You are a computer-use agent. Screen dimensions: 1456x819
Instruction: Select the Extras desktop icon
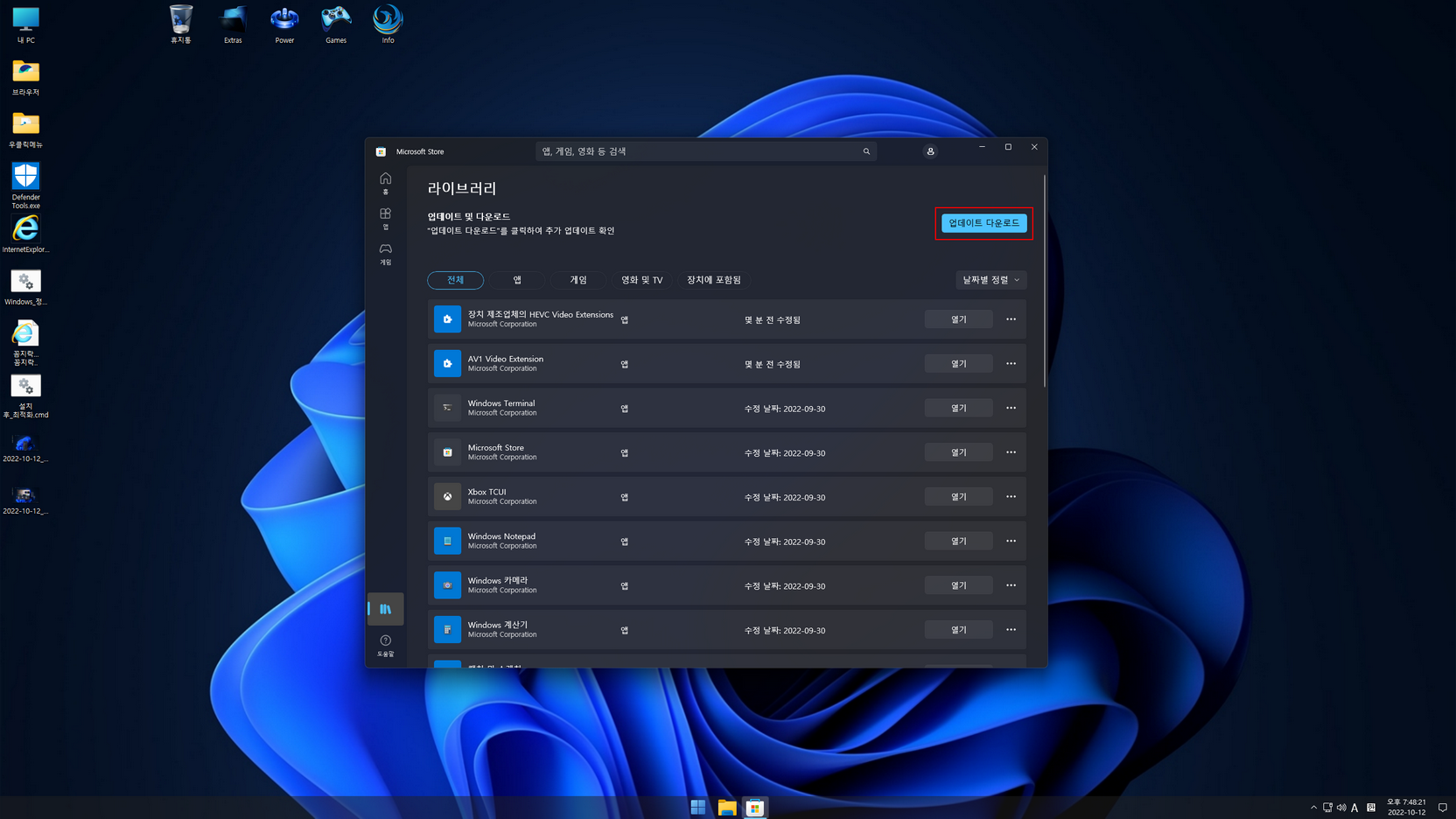click(x=233, y=24)
